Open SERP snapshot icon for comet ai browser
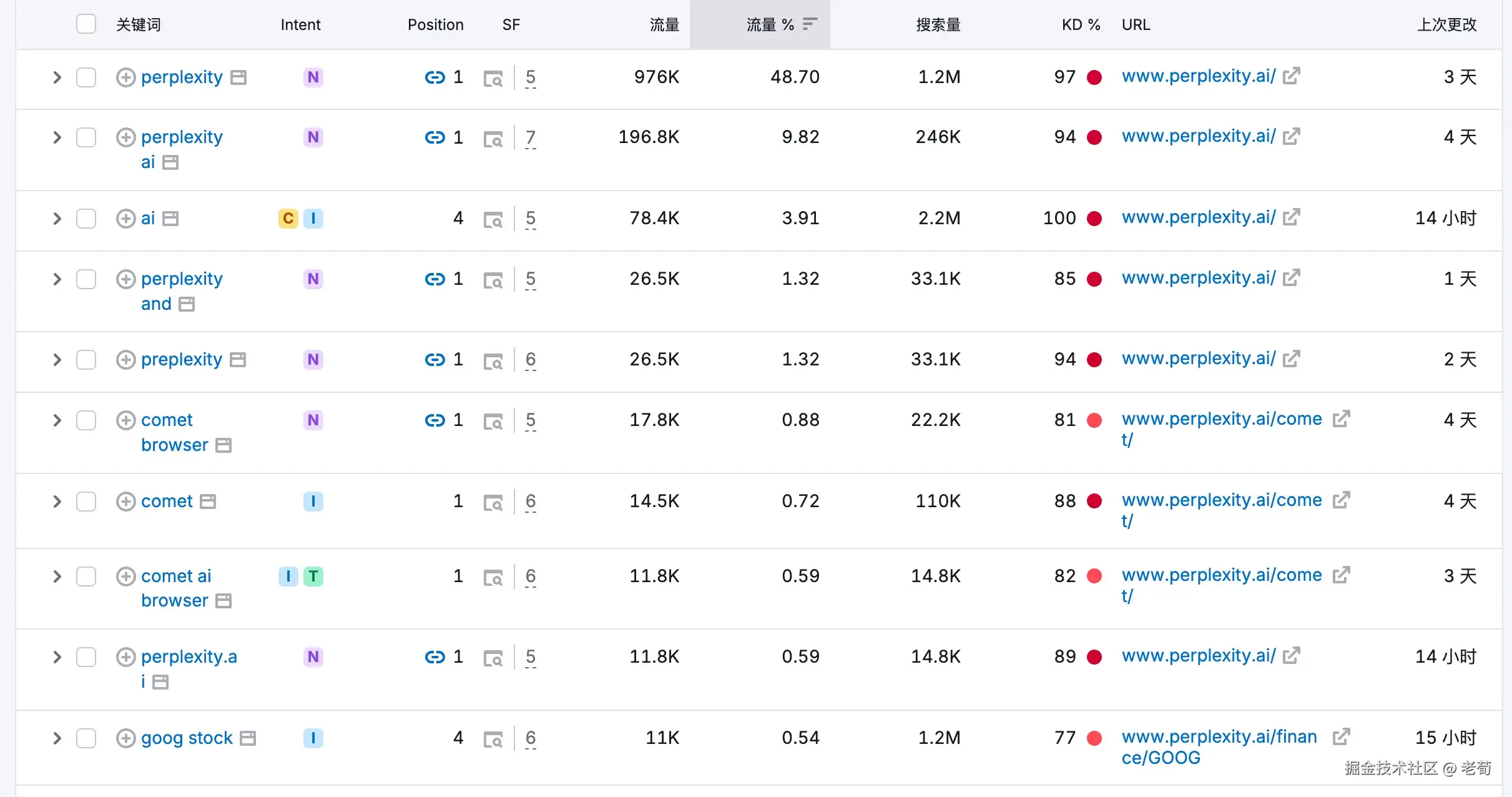1512x797 pixels. (493, 577)
